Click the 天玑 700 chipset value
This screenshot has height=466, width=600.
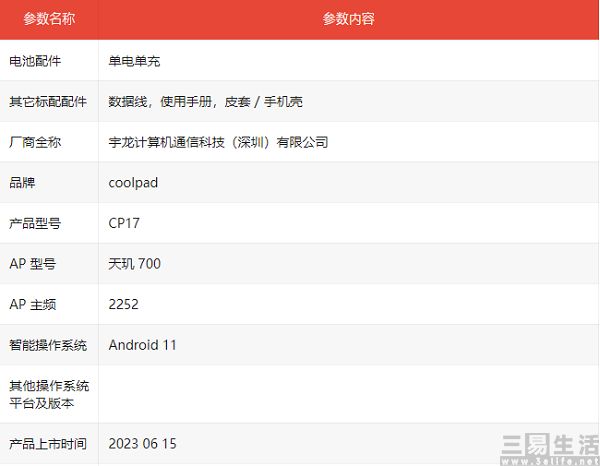[134, 264]
